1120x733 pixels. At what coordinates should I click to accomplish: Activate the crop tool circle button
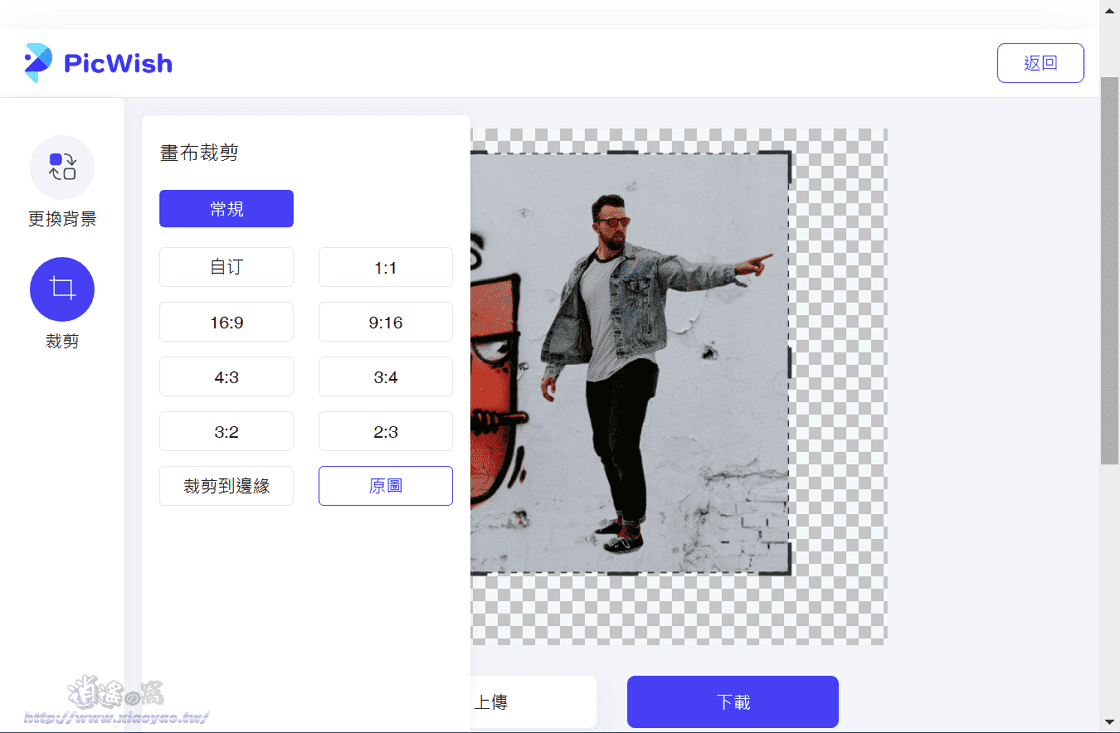[62, 288]
